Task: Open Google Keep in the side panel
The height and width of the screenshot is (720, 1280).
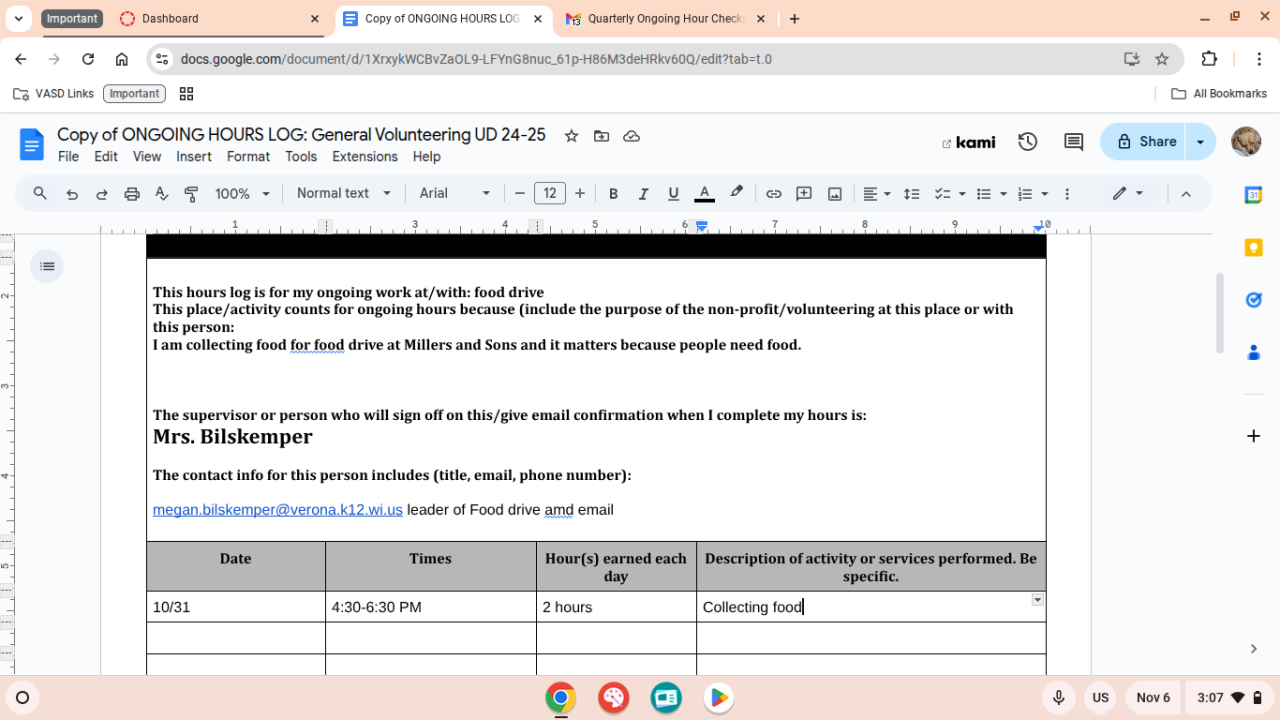Action: coord(1253,247)
